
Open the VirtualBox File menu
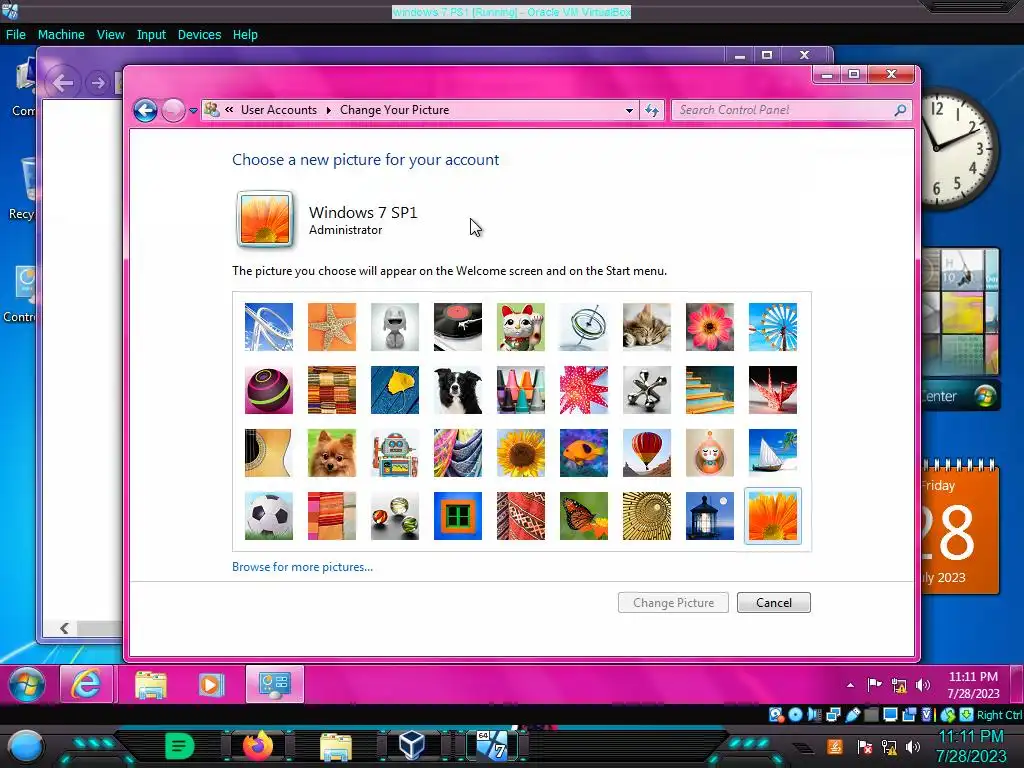click(16, 35)
